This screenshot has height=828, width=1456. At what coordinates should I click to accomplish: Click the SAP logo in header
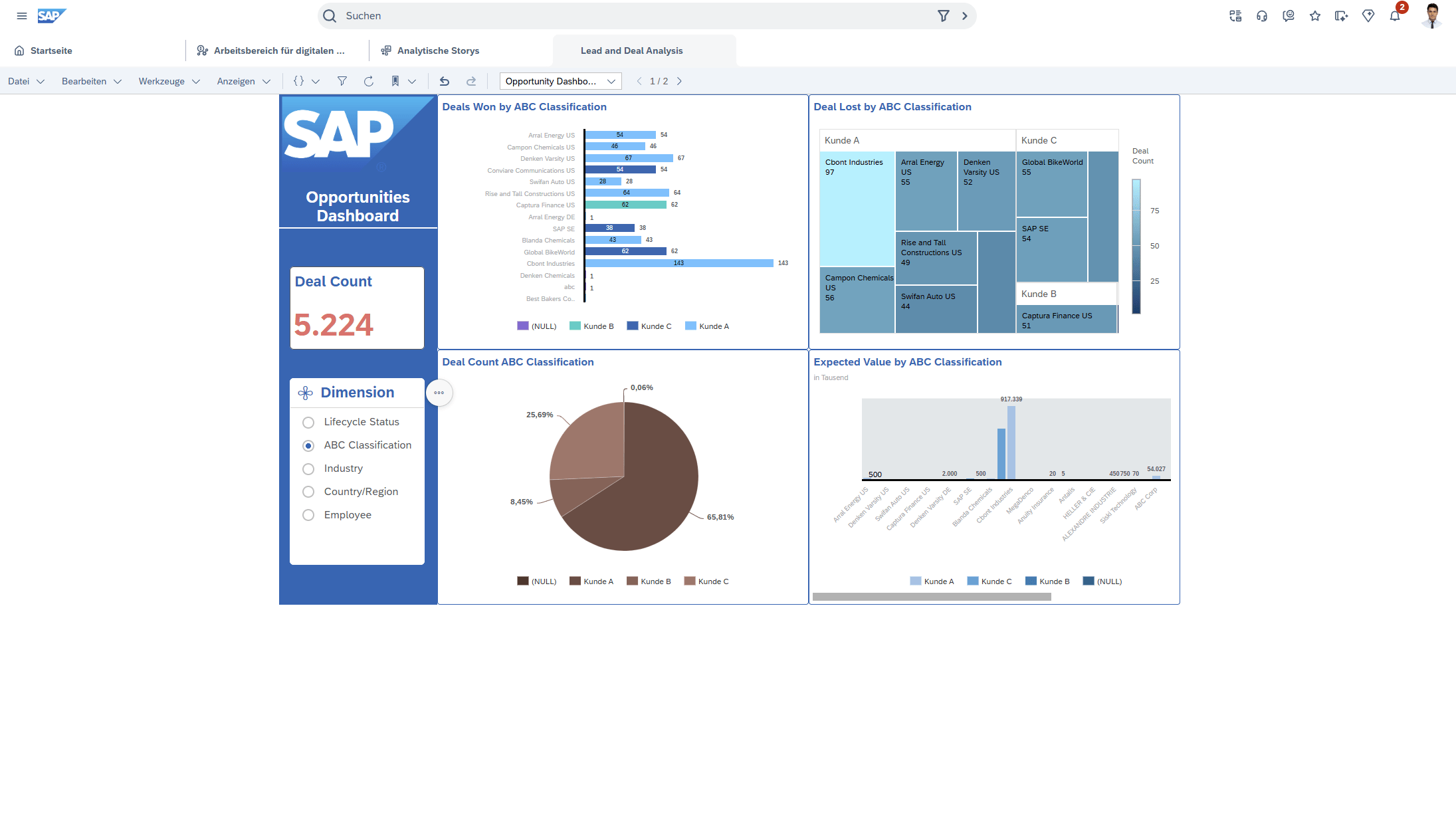pos(52,16)
